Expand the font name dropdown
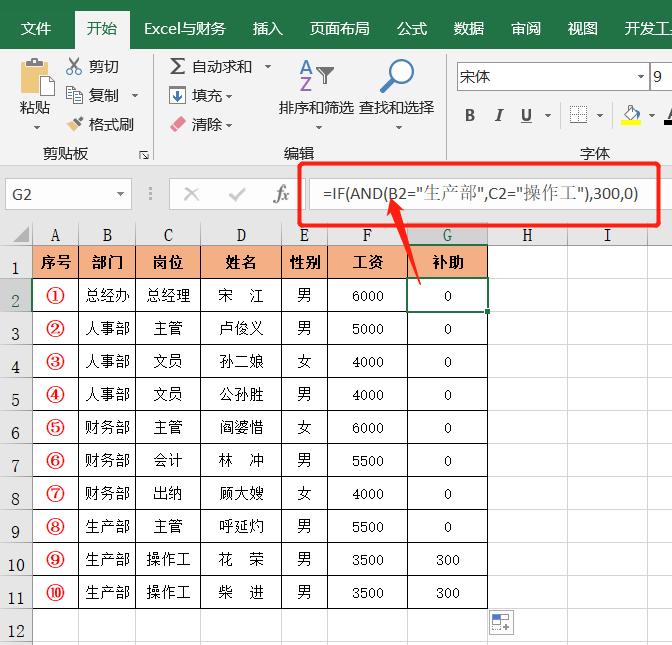The height and width of the screenshot is (645, 672). 641,77
